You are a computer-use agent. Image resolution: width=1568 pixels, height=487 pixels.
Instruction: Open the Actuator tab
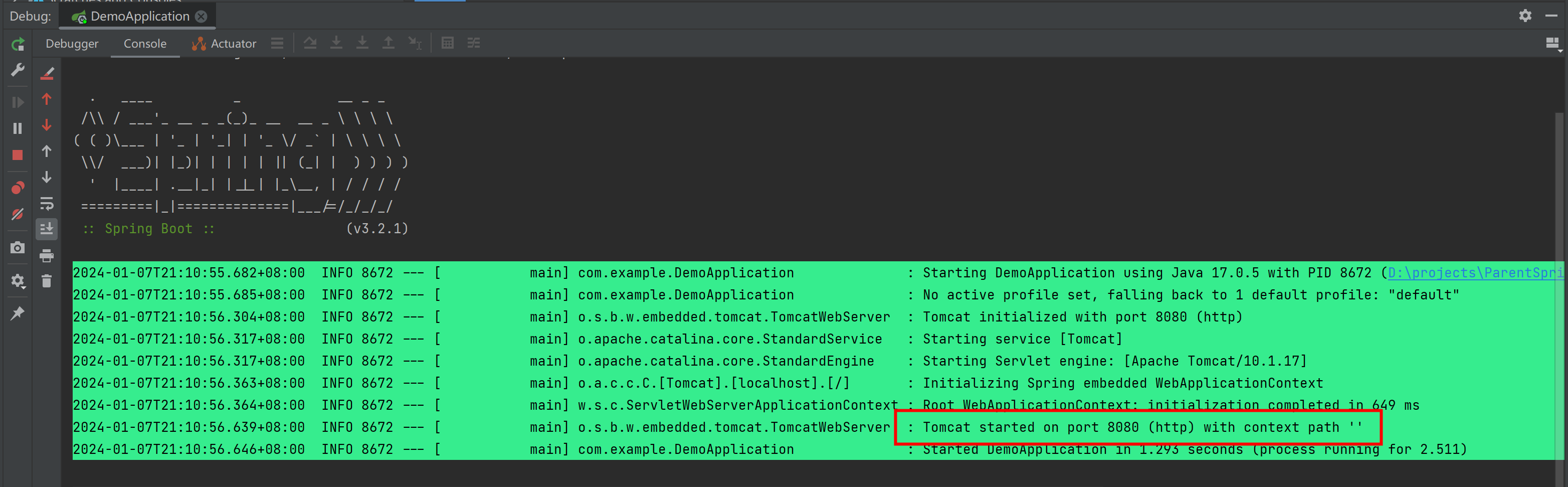click(x=224, y=44)
